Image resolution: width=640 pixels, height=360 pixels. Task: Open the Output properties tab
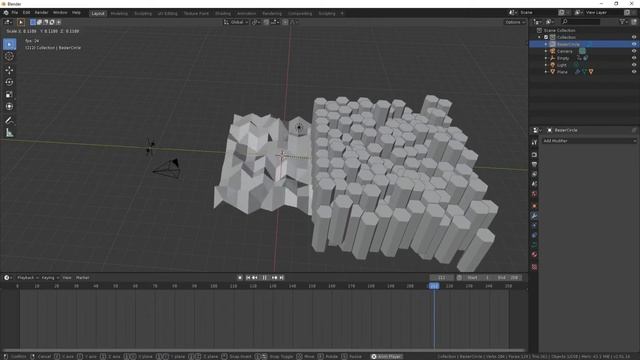pos(534,164)
